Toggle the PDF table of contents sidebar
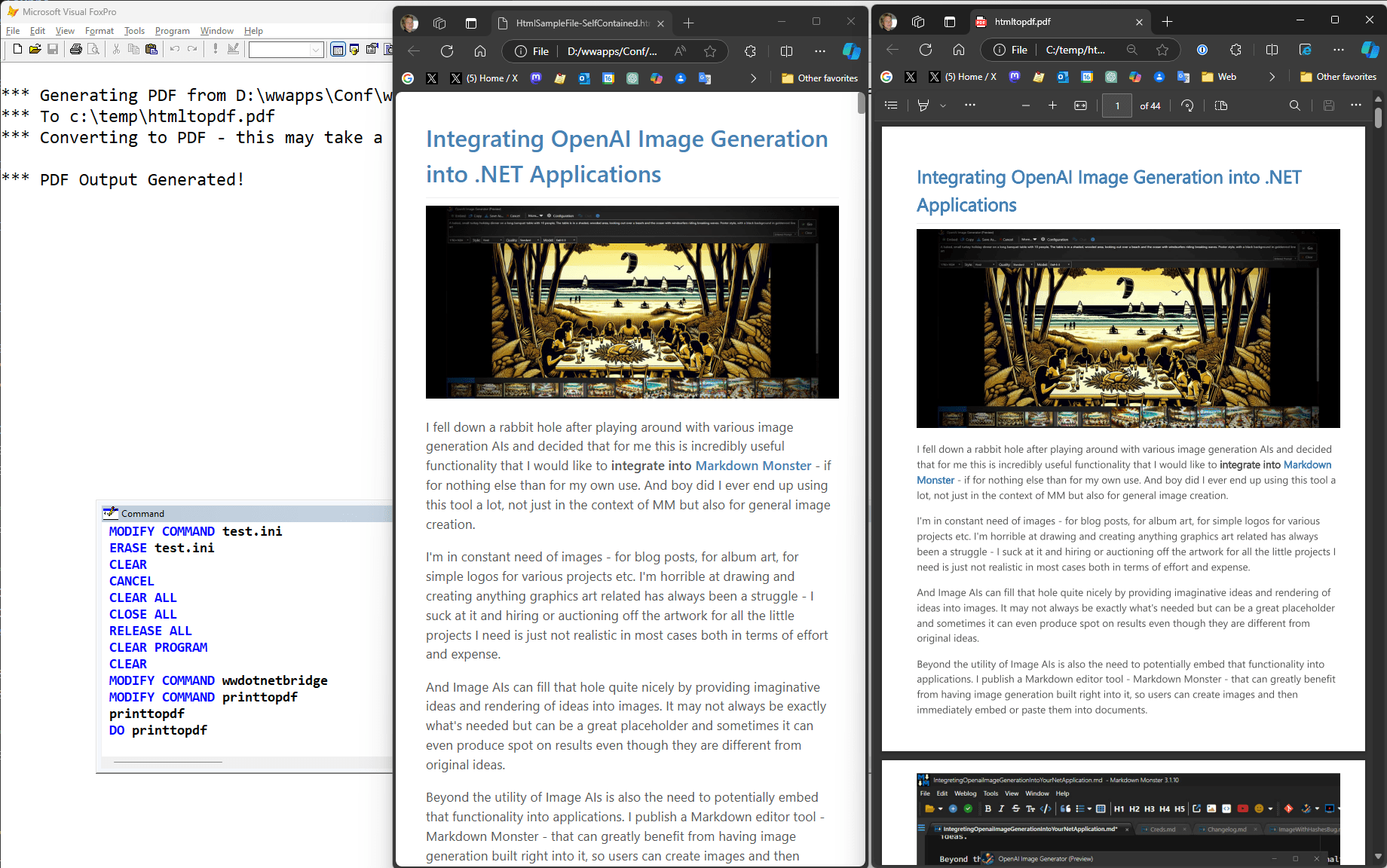Viewport: 1387px width, 868px height. (x=891, y=105)
